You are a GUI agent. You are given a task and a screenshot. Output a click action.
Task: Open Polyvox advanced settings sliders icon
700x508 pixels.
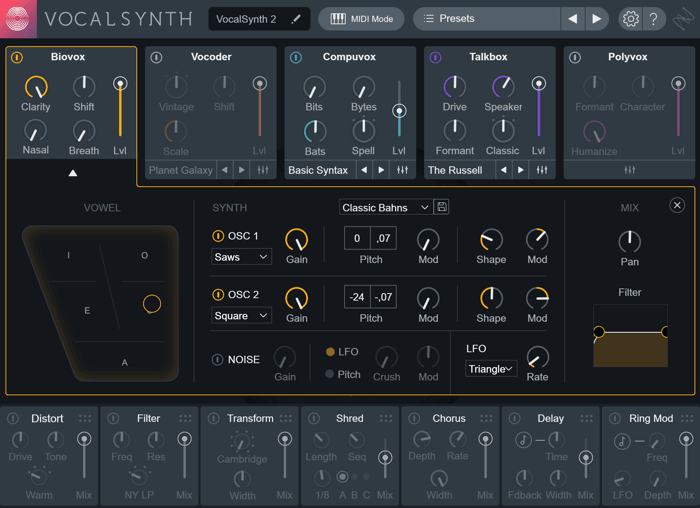click(x=629, y=170)
